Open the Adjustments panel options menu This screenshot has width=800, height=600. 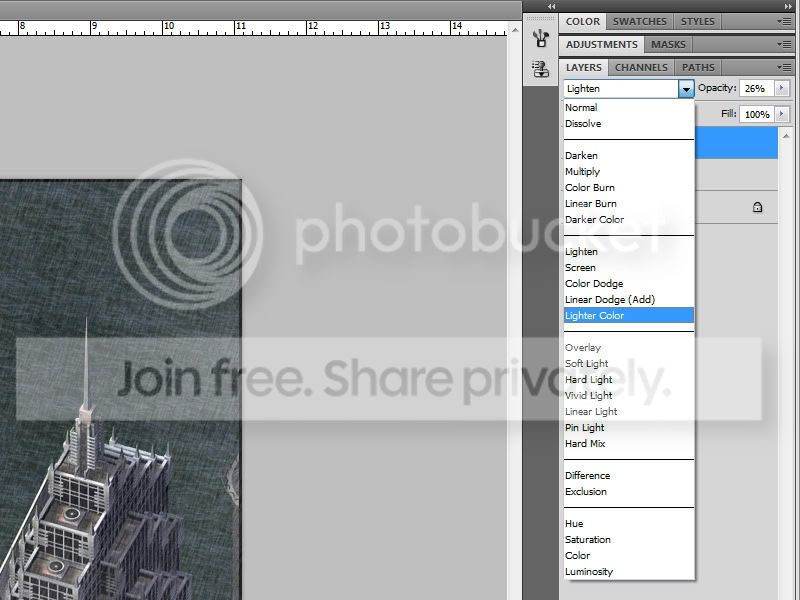[784, 44]
